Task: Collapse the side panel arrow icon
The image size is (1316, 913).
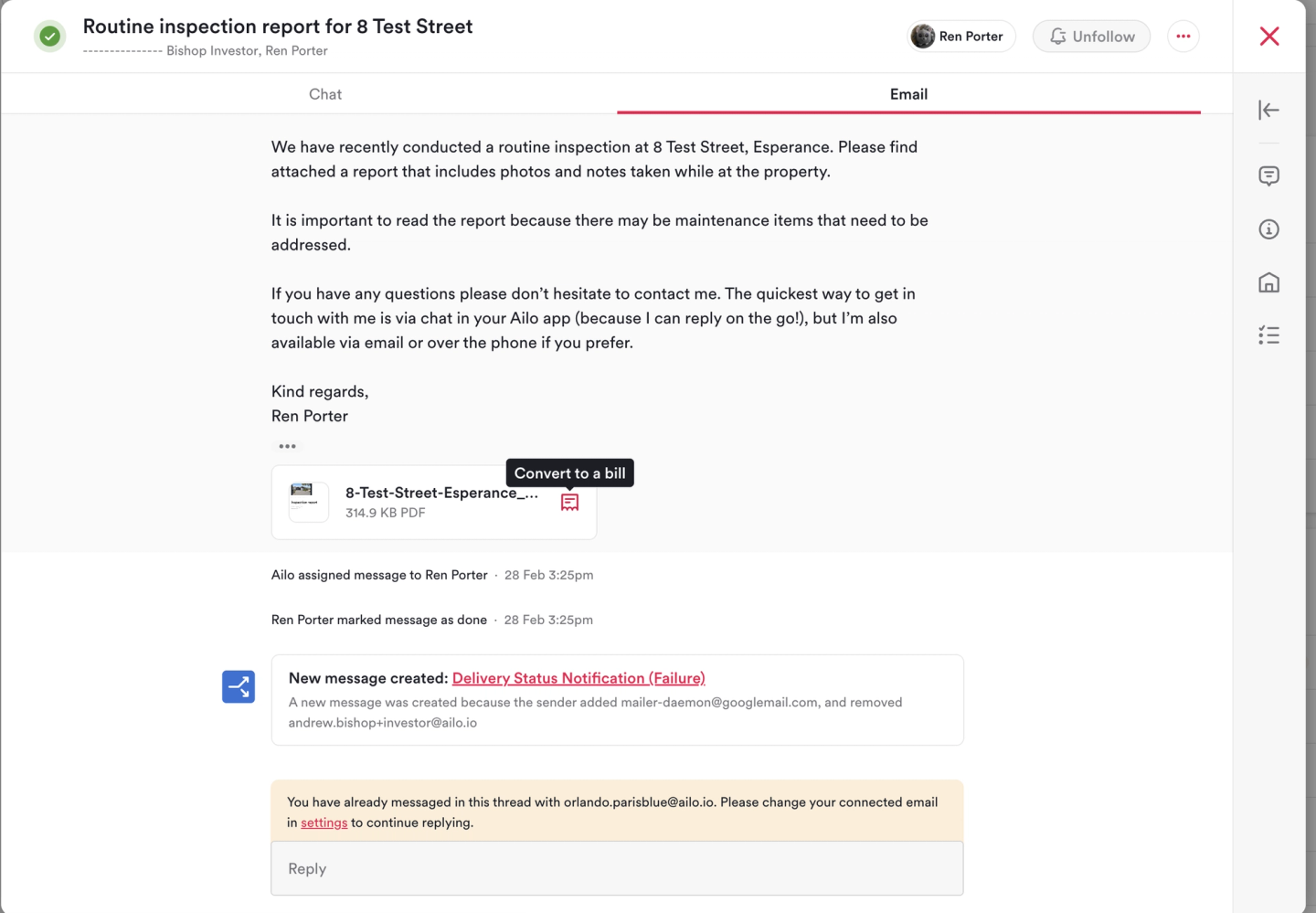Action: point(1268,111)
